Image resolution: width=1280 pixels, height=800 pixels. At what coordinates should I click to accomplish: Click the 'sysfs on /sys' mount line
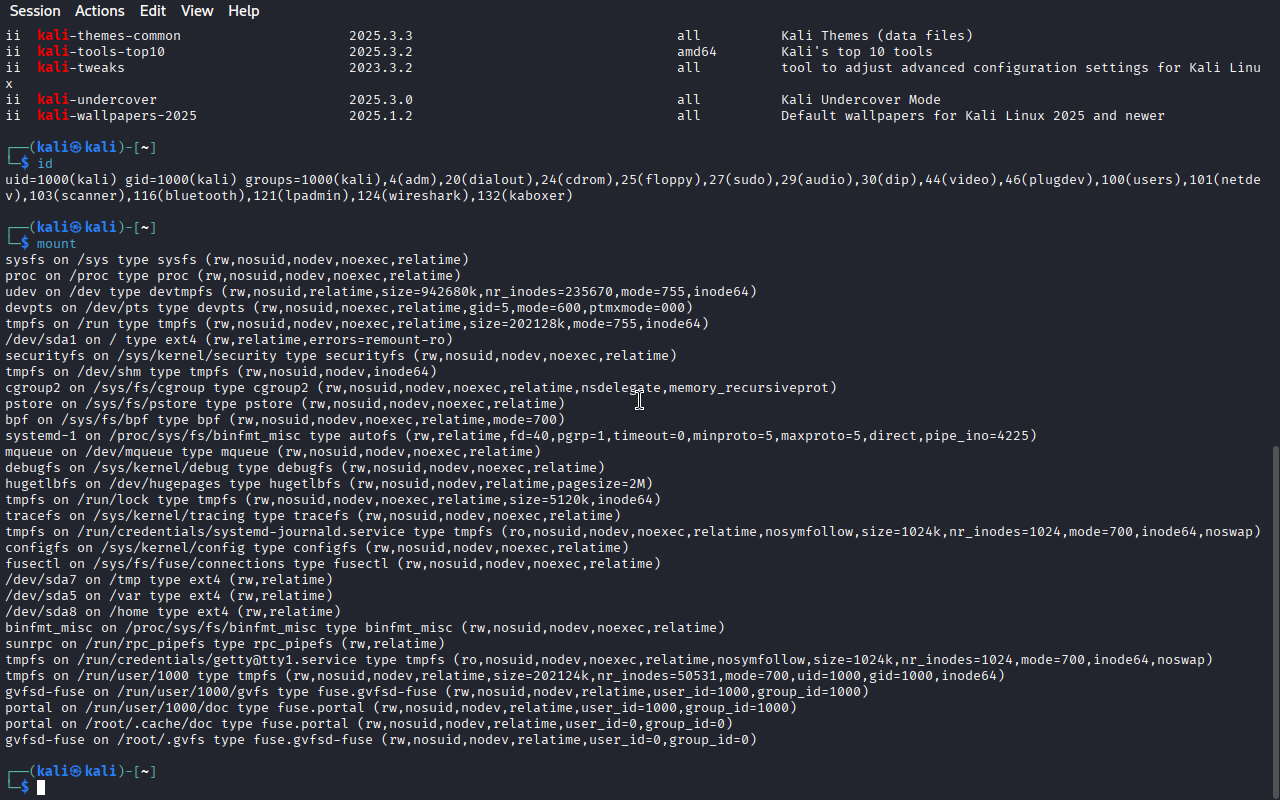coord(236,260)
